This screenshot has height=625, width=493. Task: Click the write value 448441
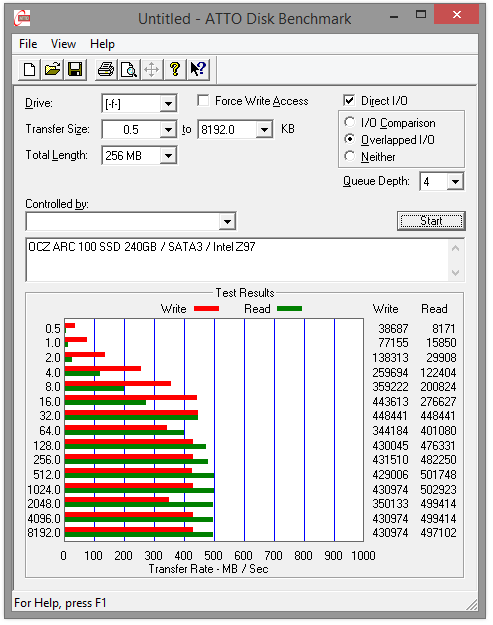coord(390,416)
